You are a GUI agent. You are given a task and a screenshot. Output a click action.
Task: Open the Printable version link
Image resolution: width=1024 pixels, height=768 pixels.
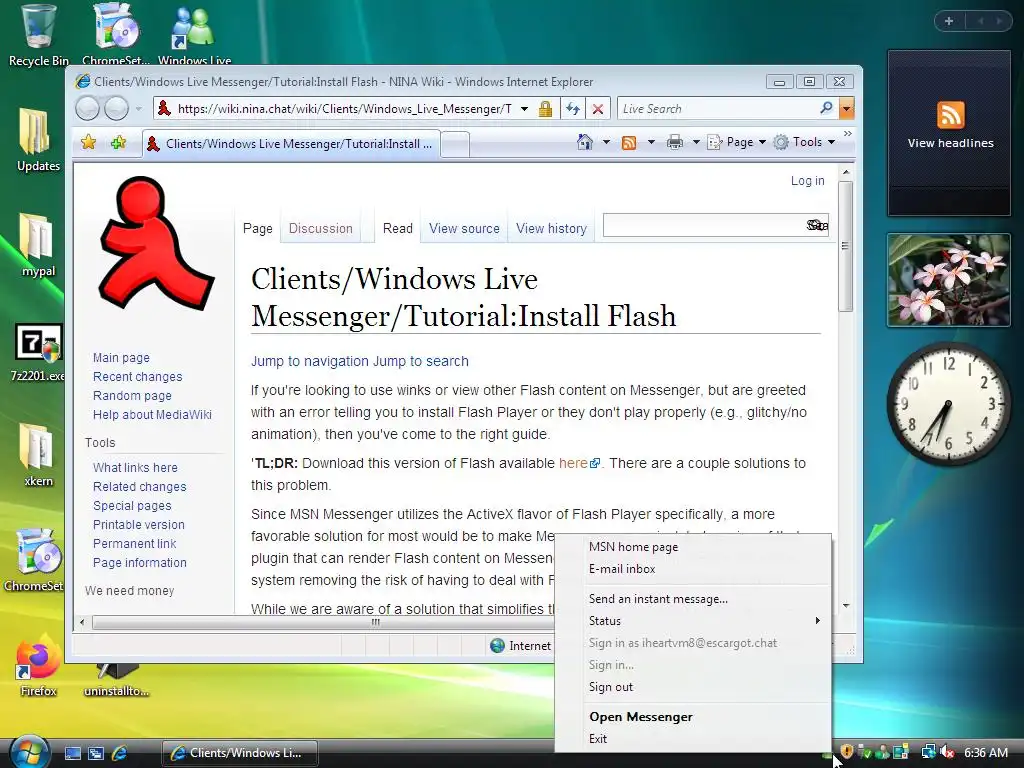[x=138, y=524]
